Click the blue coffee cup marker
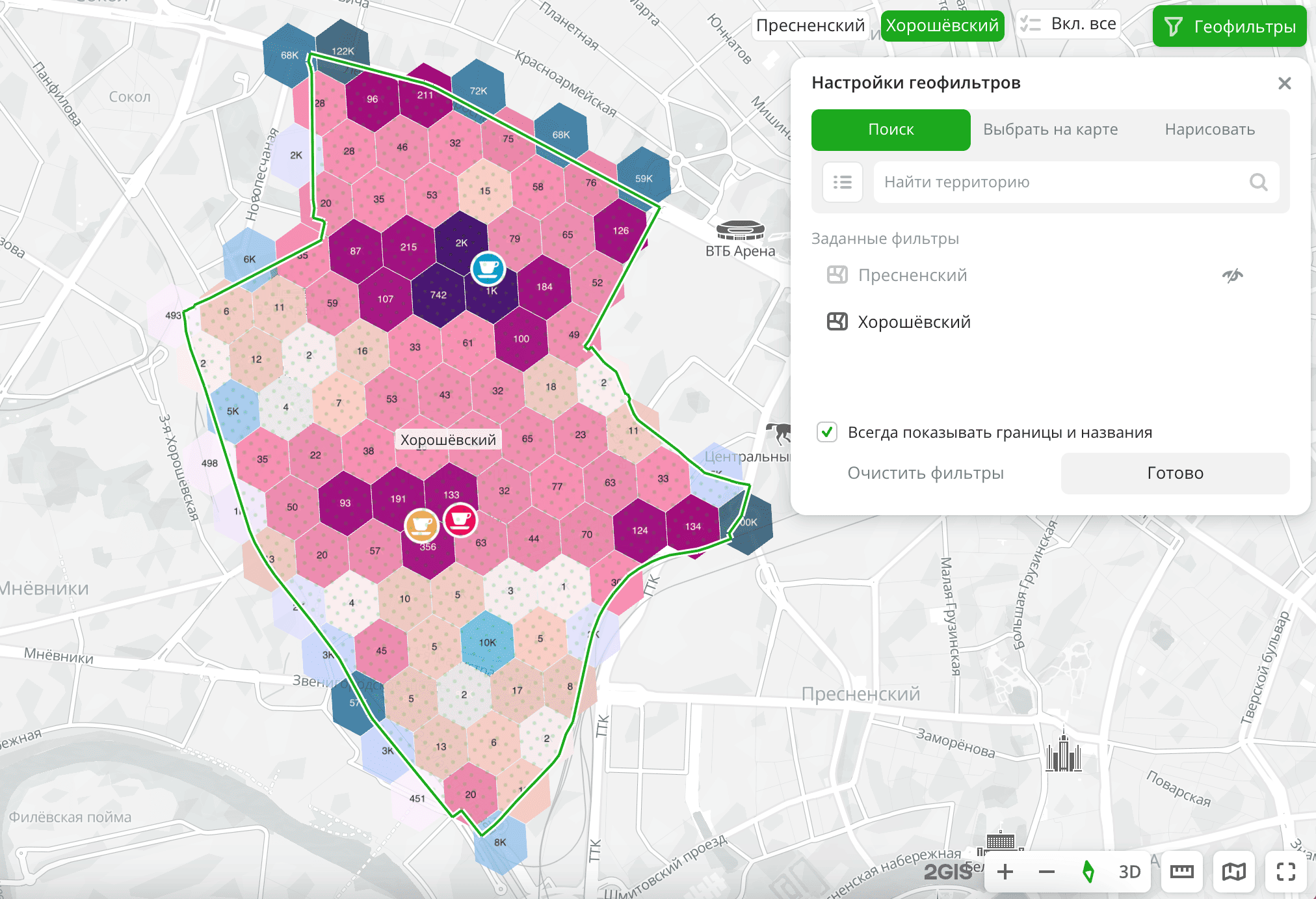Screen dimensions: 1316x899 click(488, 268)
